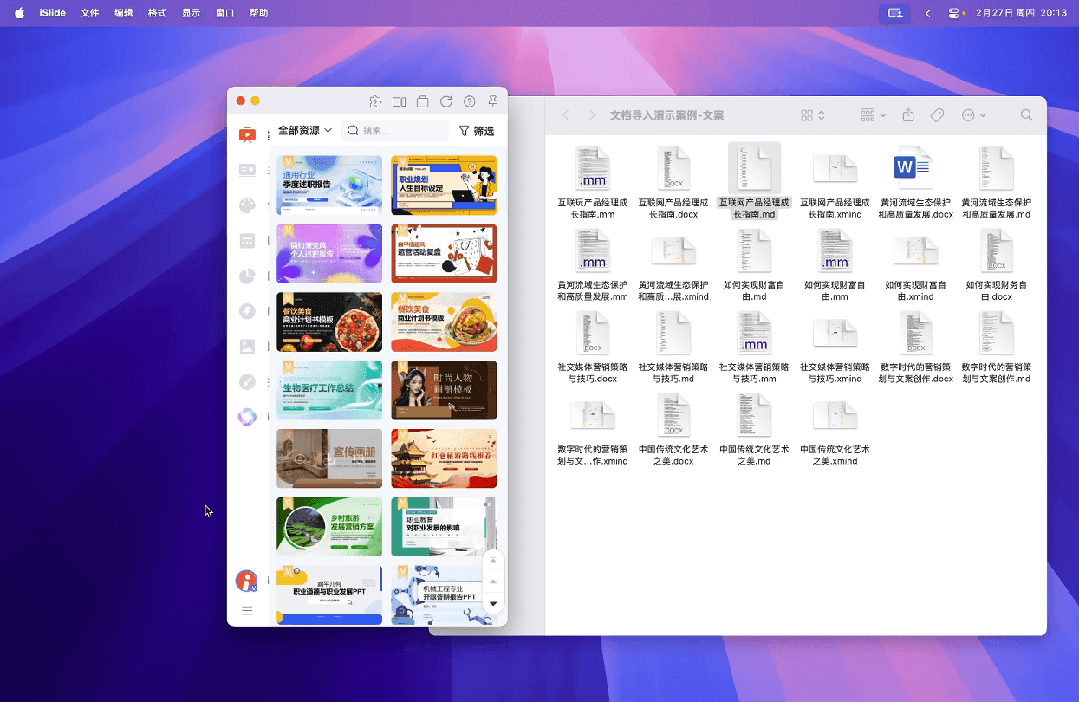1079x702 pixels.
Task: Open the 格式 menu in the menu bar
Action: [x=156, y=14]
